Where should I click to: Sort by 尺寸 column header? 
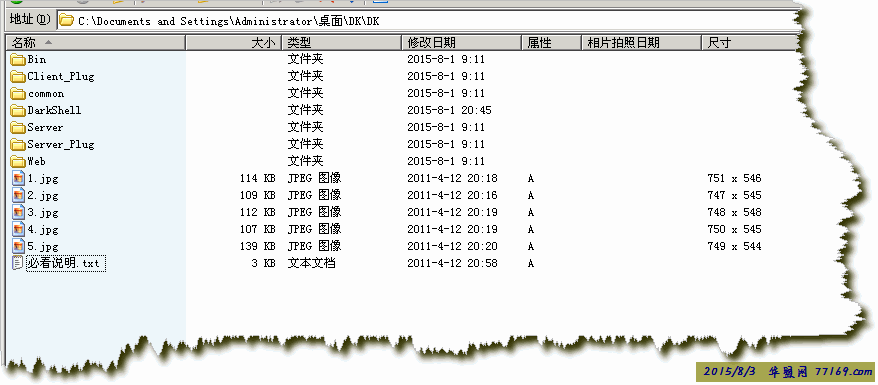pos(749,43)
